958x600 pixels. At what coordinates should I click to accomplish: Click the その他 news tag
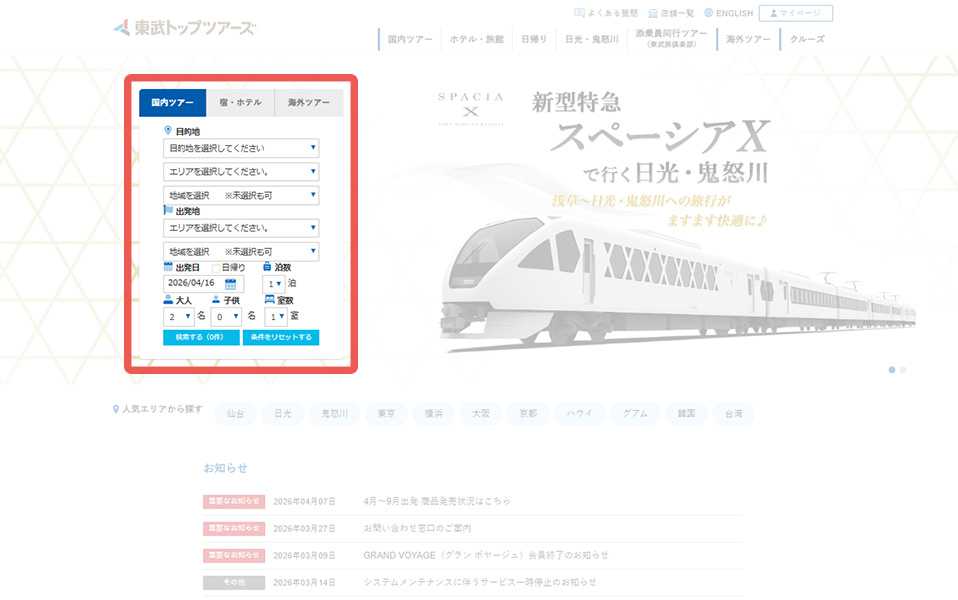click(234, 582)
